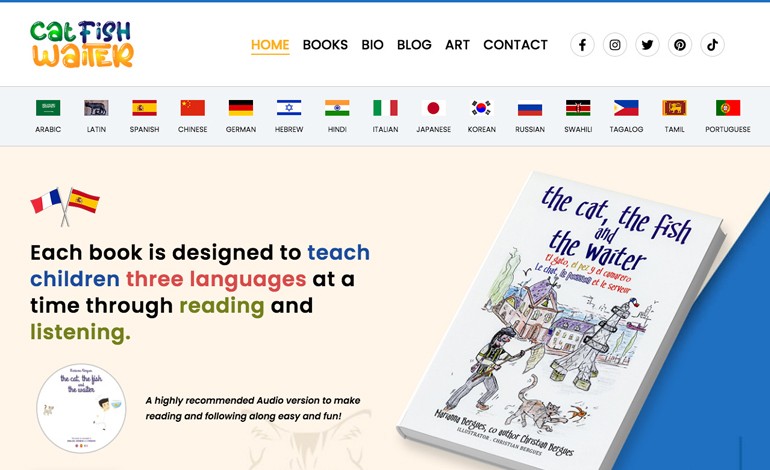Open the ART menu item
This screenshot has width=770, height=470.
(457, 45)
